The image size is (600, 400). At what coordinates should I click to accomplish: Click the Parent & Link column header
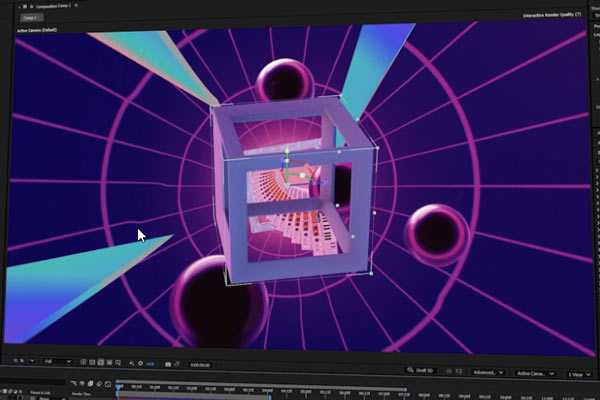(x=40, y=393)
